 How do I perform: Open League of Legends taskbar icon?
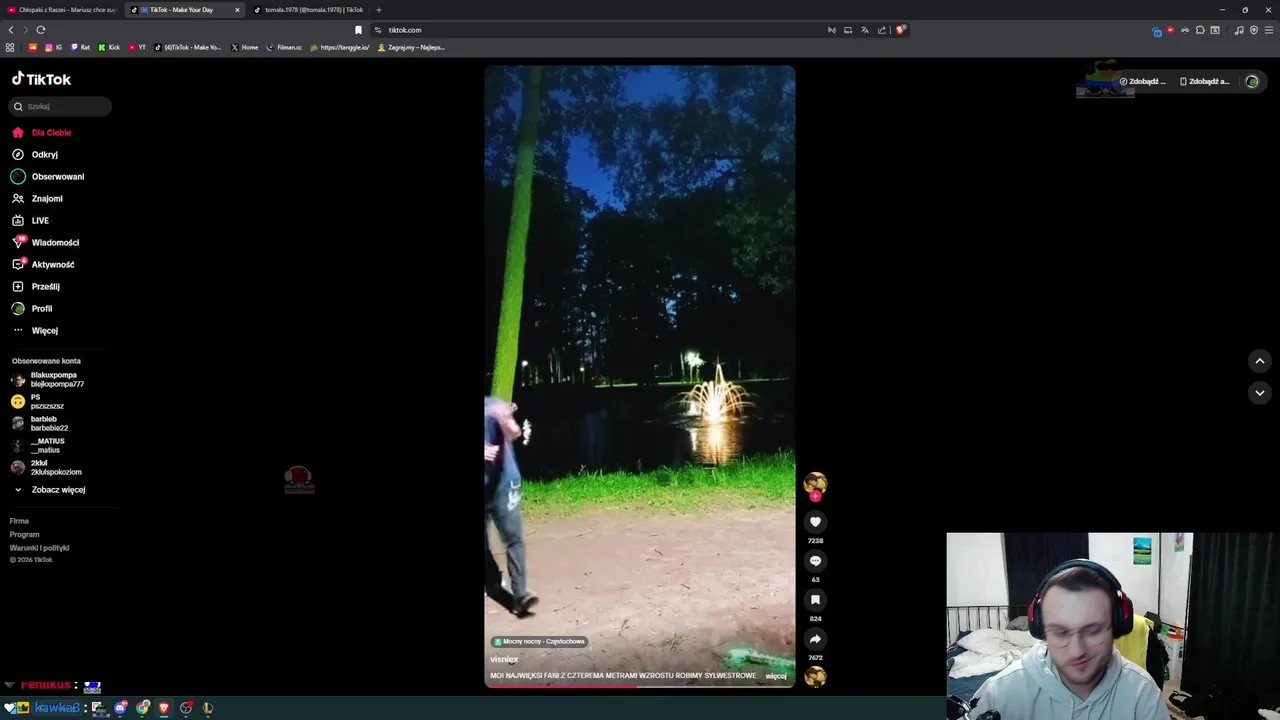point(208,708)
